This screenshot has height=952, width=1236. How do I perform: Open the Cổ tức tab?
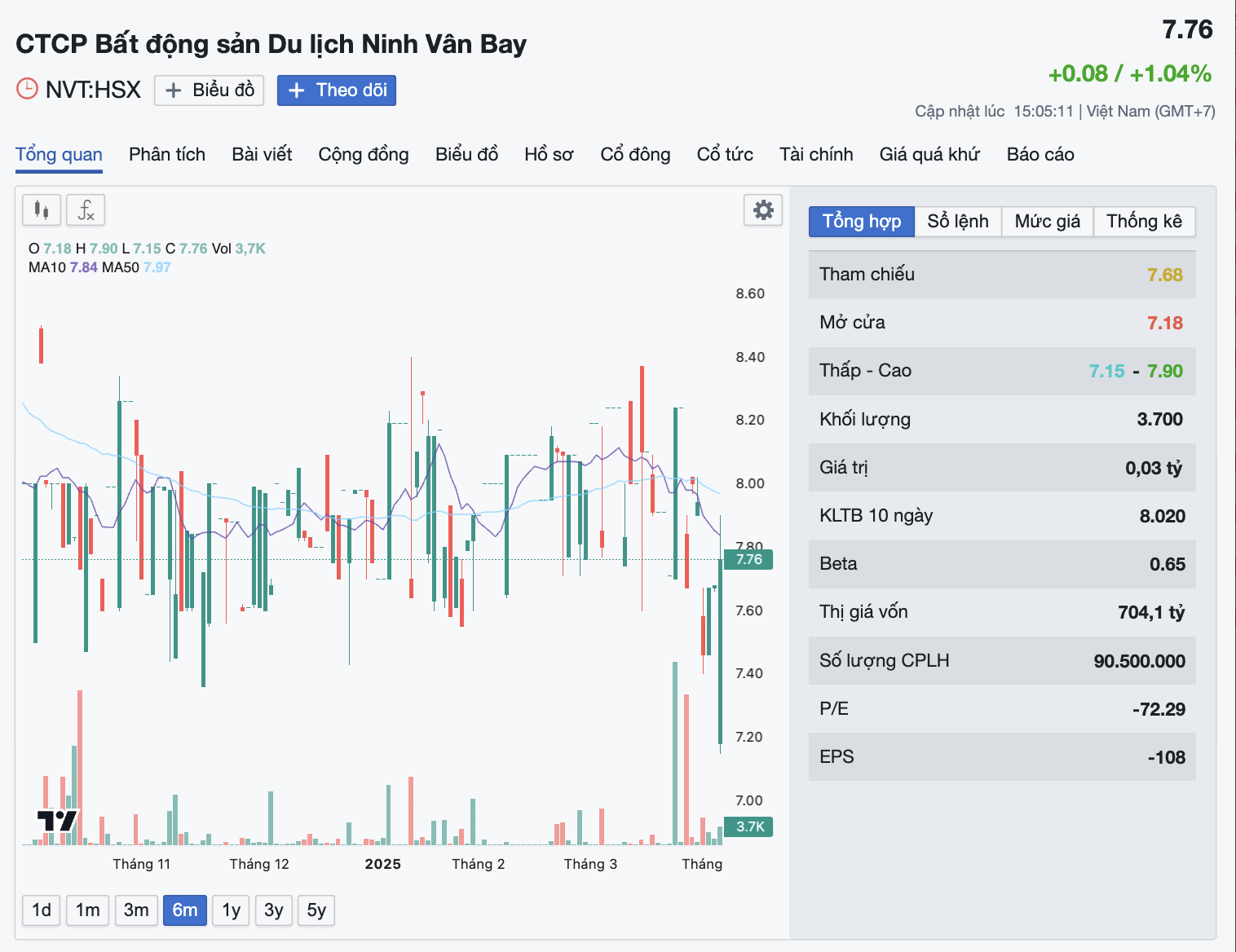point(725,155)
